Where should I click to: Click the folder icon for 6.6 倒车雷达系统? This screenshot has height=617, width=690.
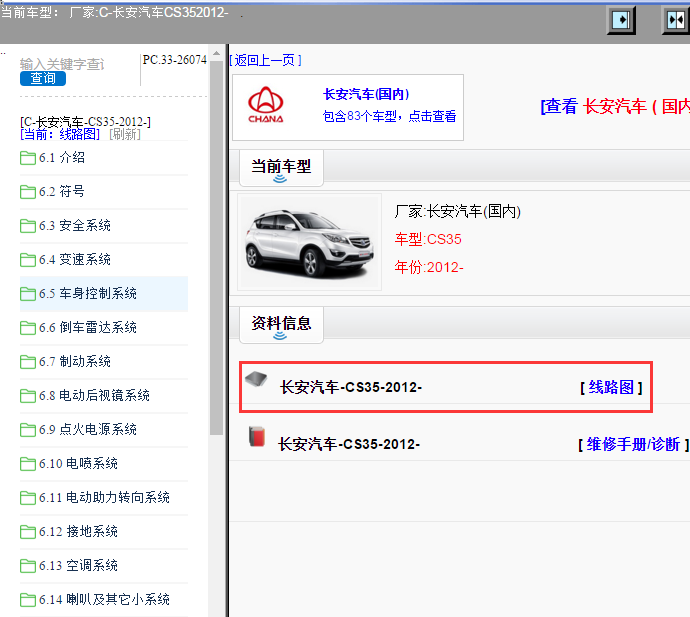click(x=28, y=327)
